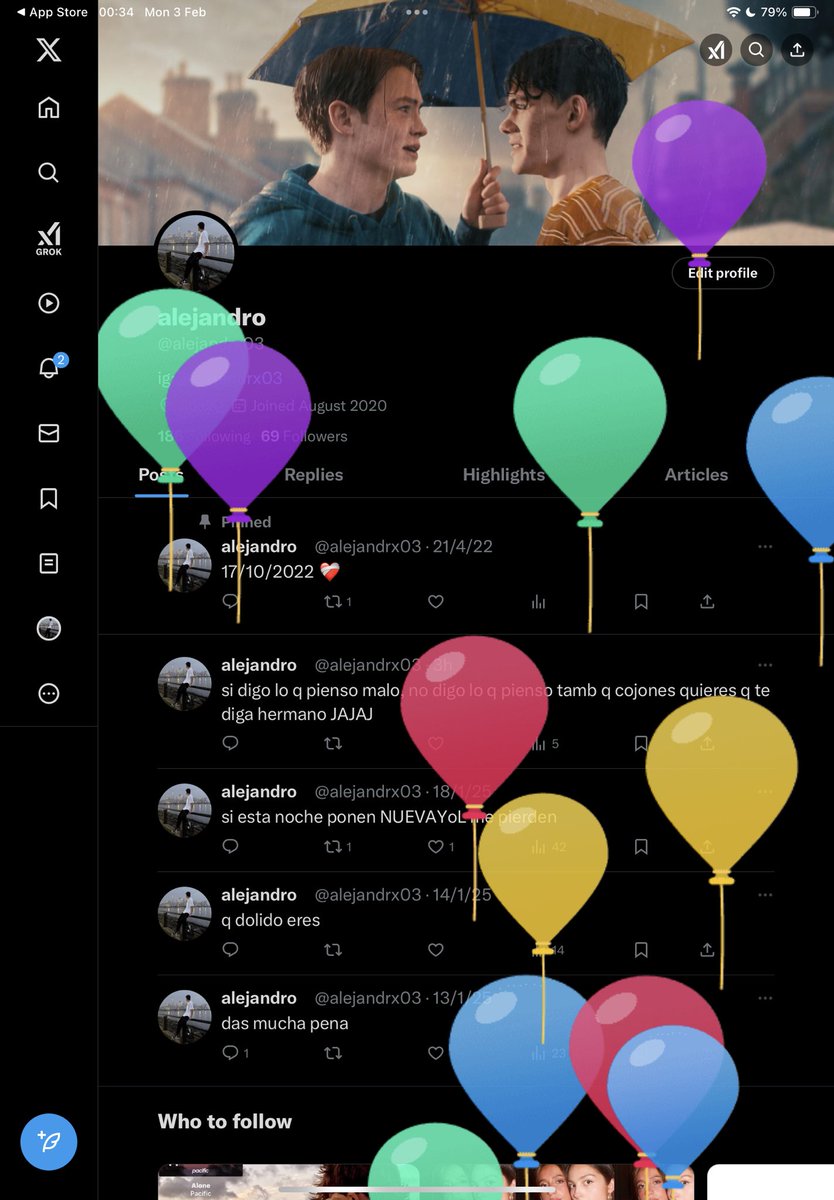Open the 69 Followers list
Image resolution: width=834 pixels, height=1200 pixels.
(x=304, y=436)
